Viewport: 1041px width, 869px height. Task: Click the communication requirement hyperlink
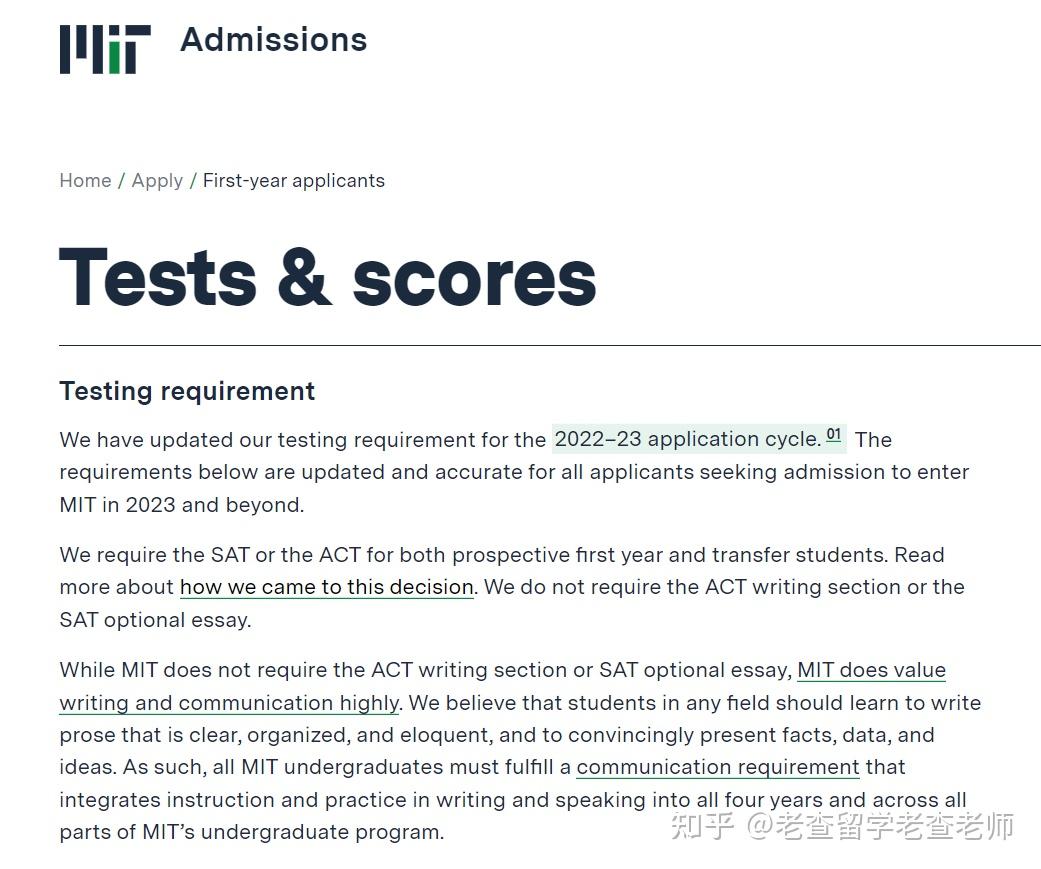718,767
